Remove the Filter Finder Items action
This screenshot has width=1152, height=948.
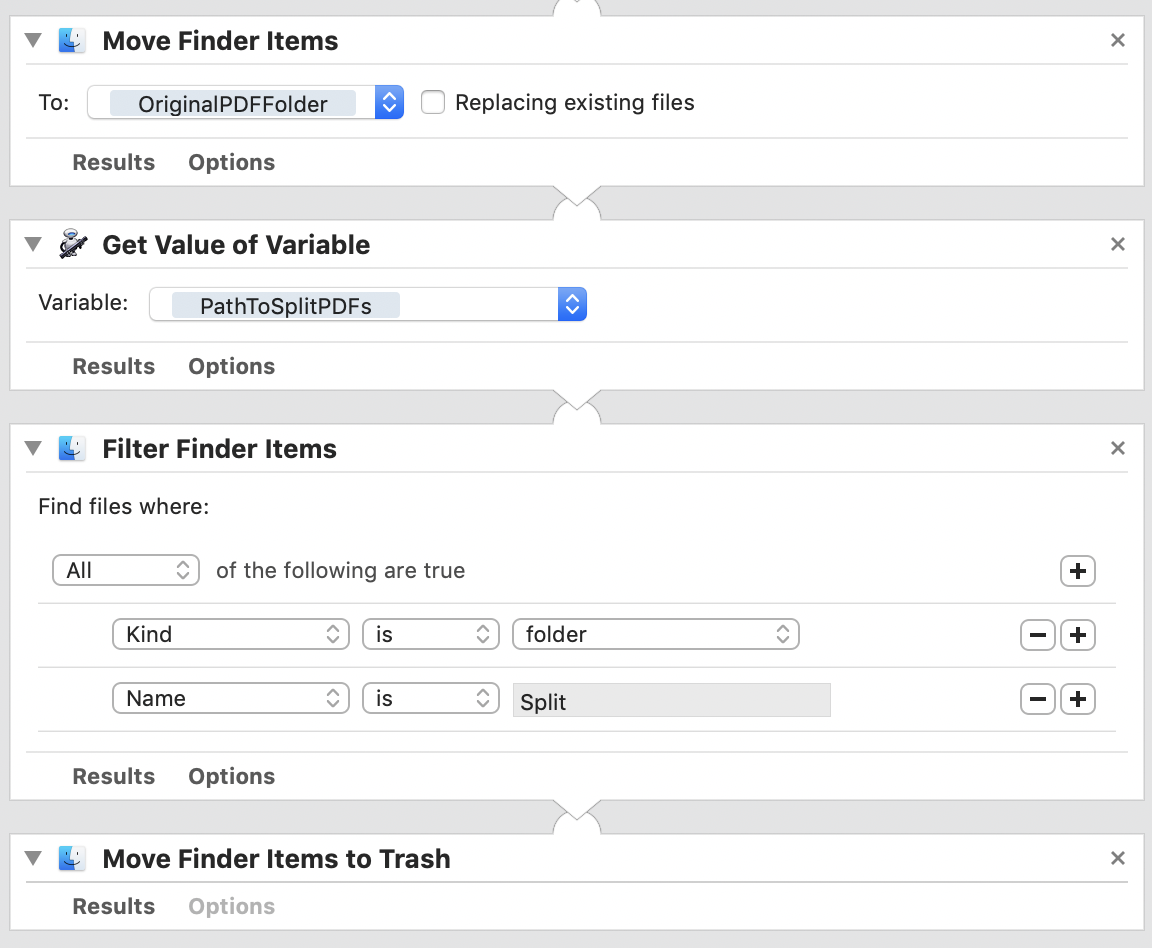point(1118,449)
